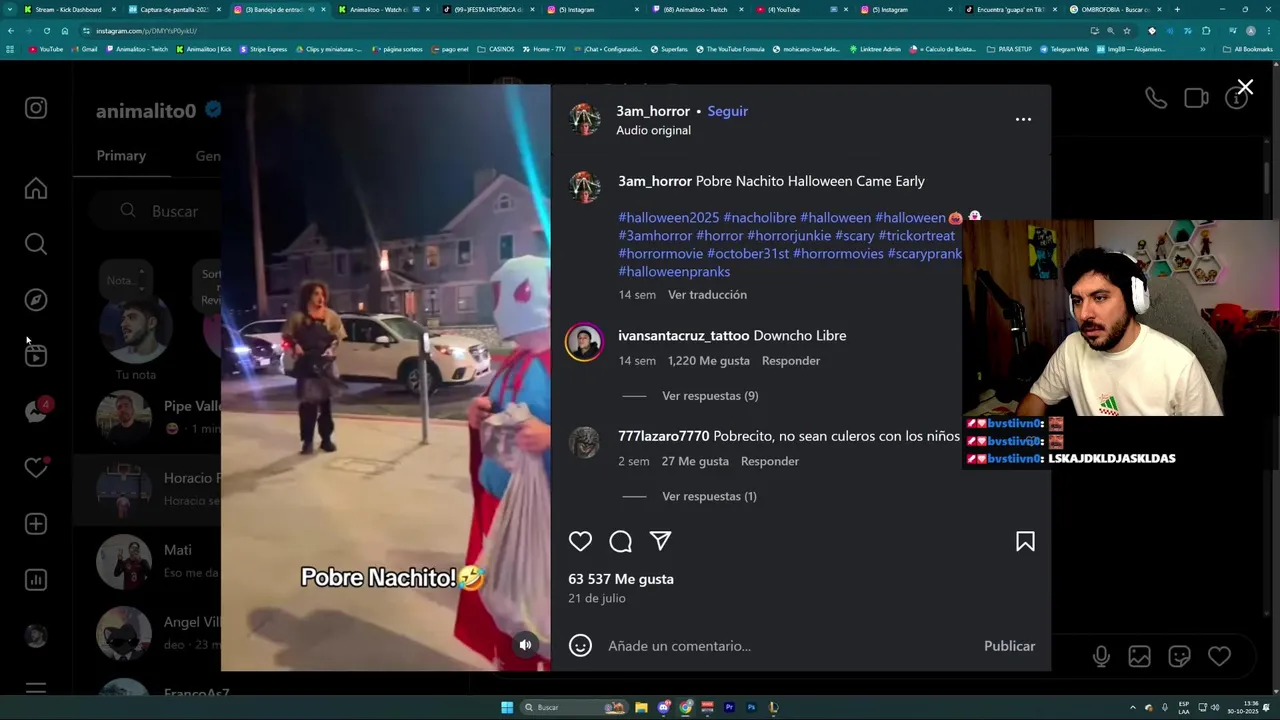Start a video call with the camera icon
The height and width of the screenshot is (720, 1280).
[x=1196, y=98]
